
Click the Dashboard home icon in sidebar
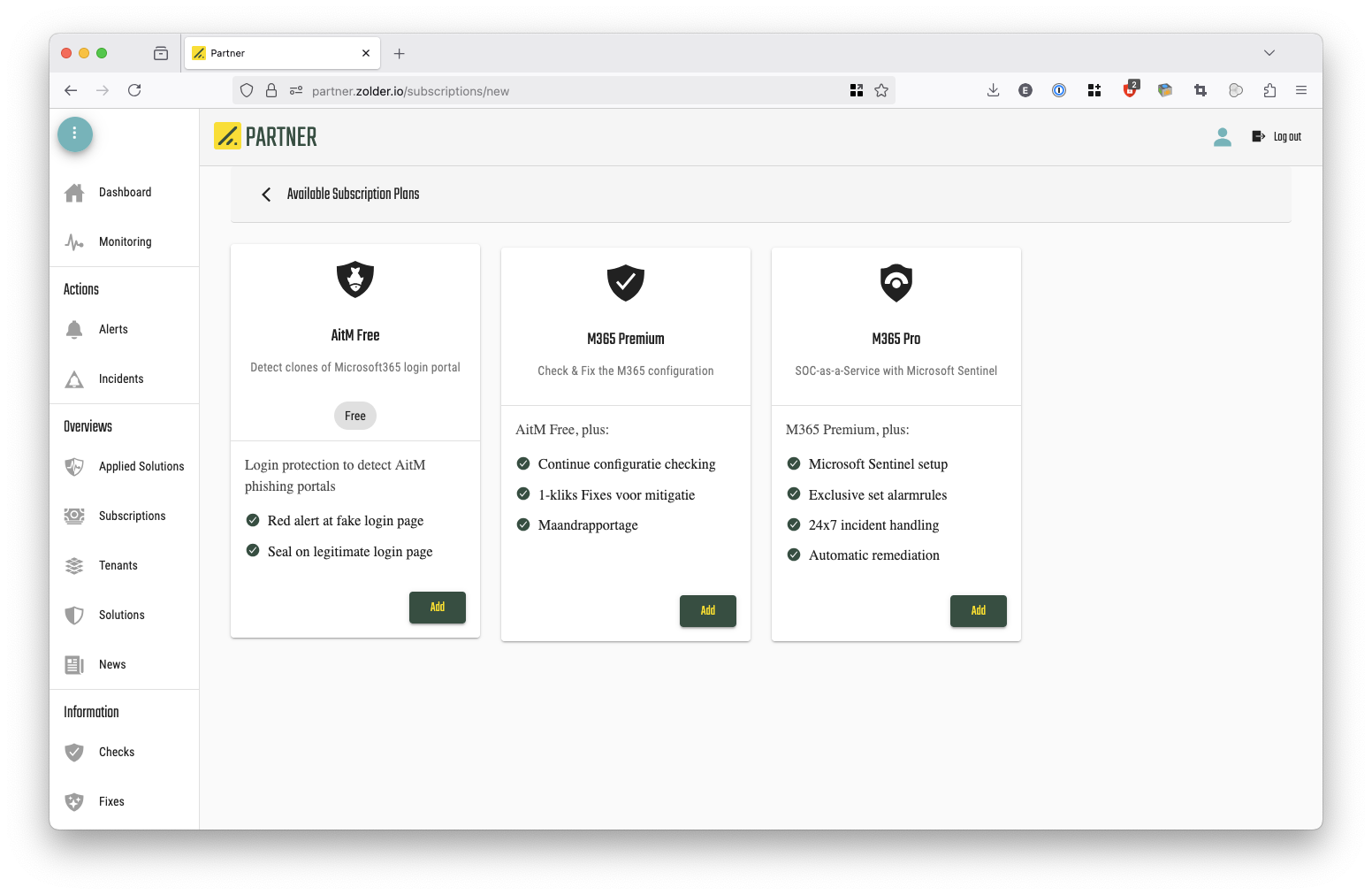pos(74,193)
